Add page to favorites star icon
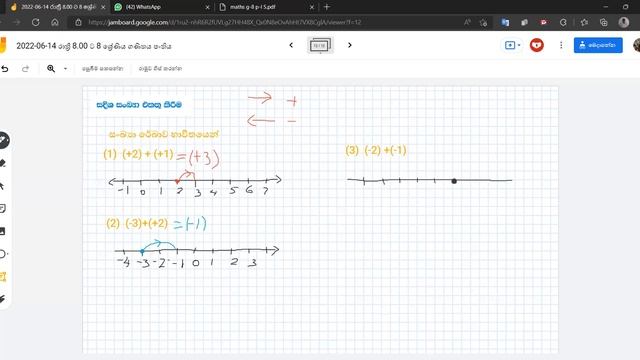This screenshot has height=360, width=640. point(484,22)
